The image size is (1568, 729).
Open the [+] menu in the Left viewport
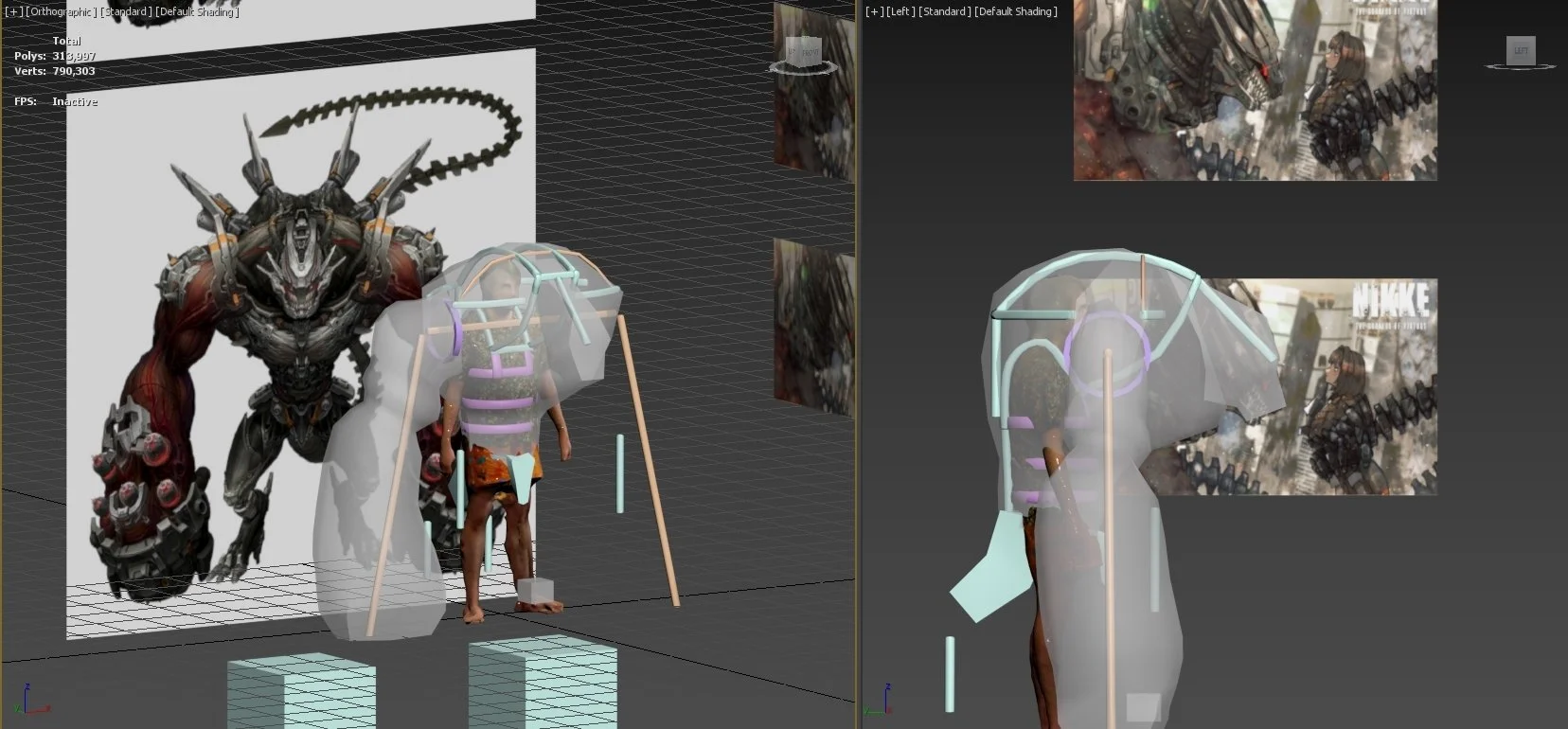[874, 12]
